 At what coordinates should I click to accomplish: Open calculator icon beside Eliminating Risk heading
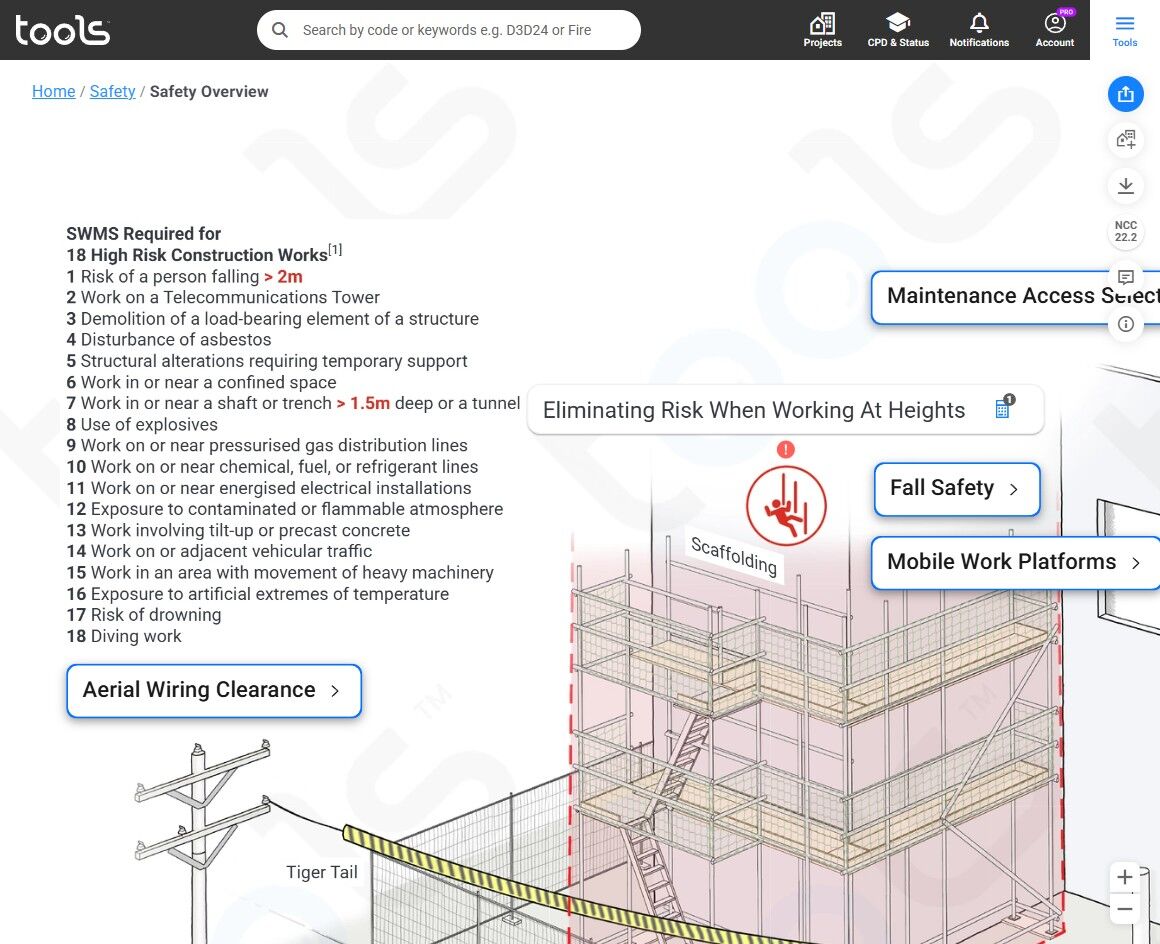pyautogui.click(x=1004, y=407)
